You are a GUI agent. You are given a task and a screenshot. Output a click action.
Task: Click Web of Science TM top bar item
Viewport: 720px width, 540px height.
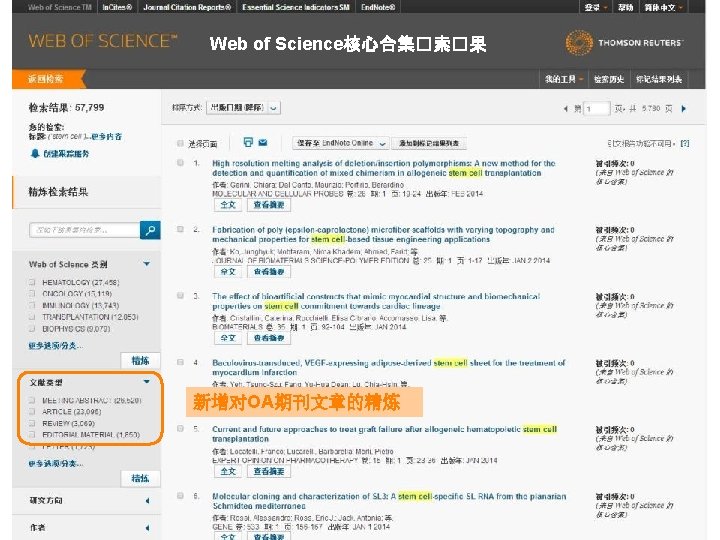[60, 7]
